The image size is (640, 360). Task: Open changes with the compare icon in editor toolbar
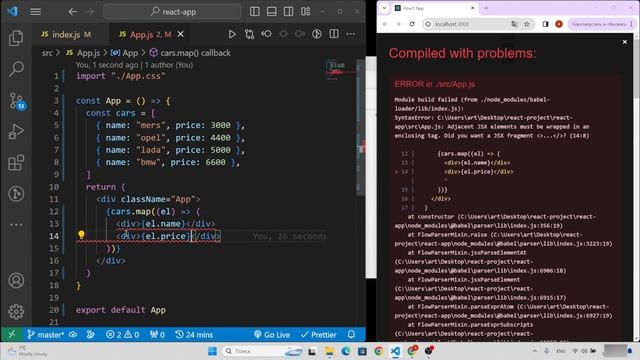tap(249, 34)
